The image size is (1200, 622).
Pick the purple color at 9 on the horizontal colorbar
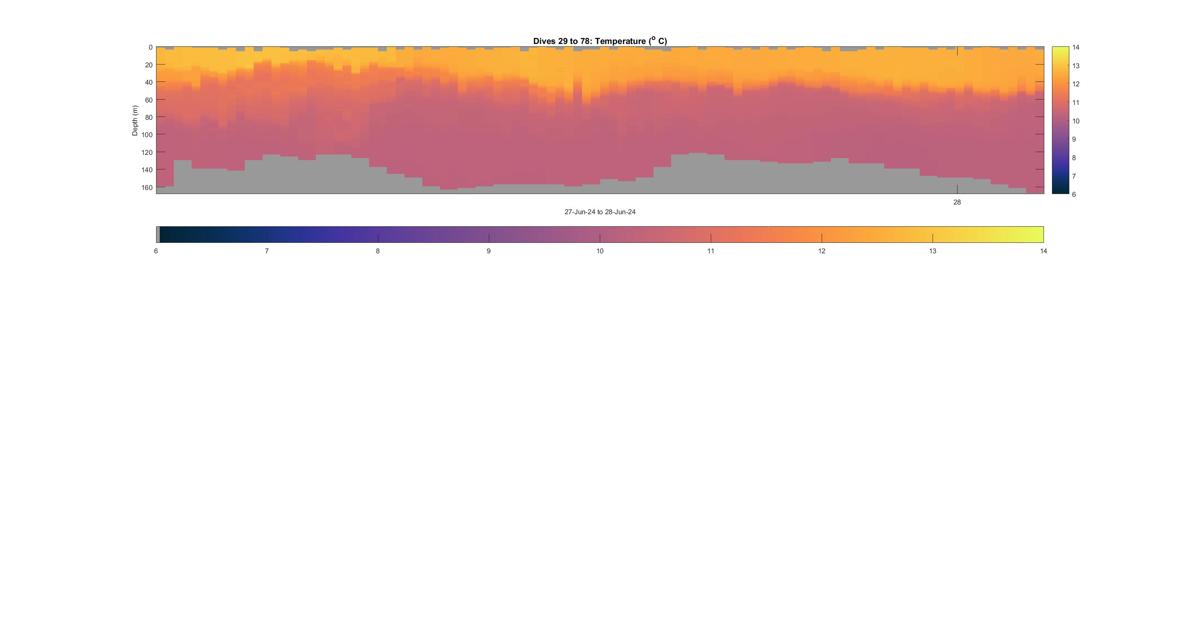pos(489,234)
